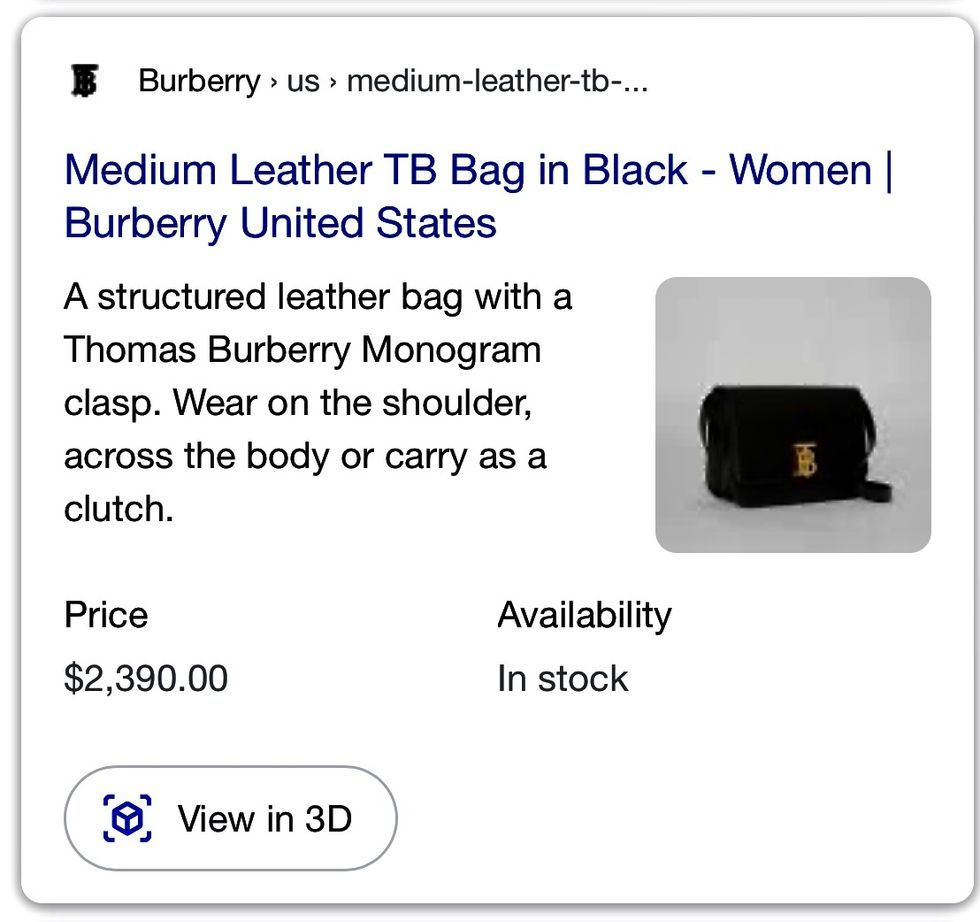Click the In stock status text
Viewport: 980px width, 922px height.
coord(563,678)
